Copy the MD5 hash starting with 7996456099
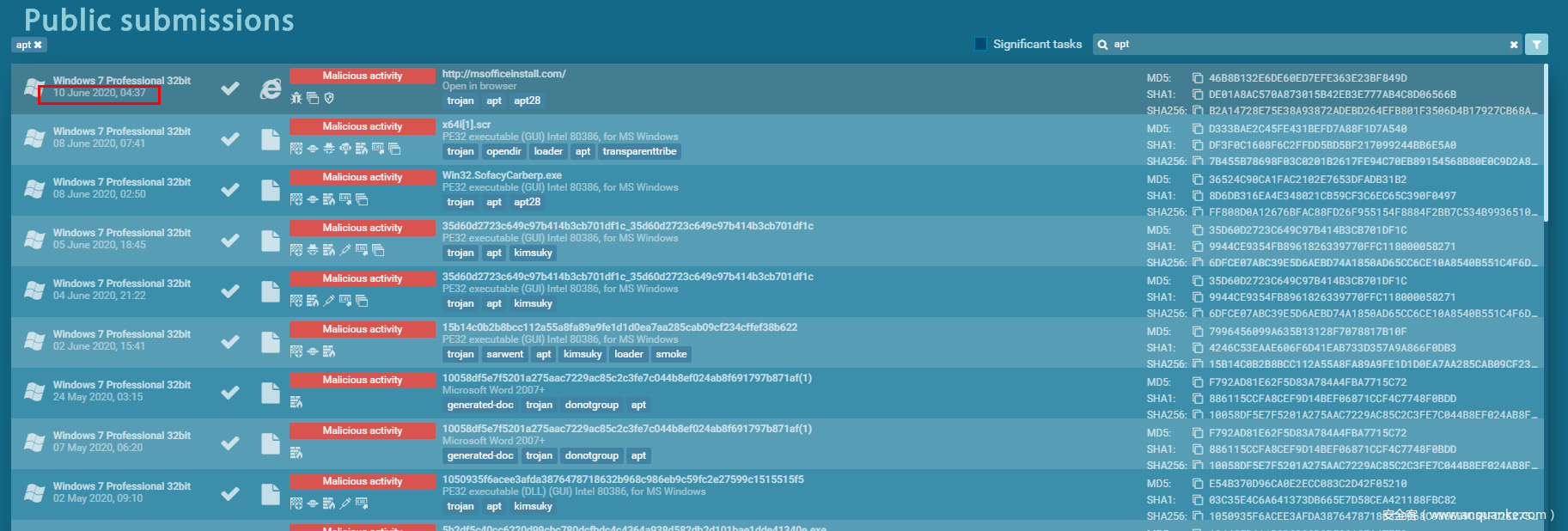This screenshot has width=1568, height=531. 1197,332
